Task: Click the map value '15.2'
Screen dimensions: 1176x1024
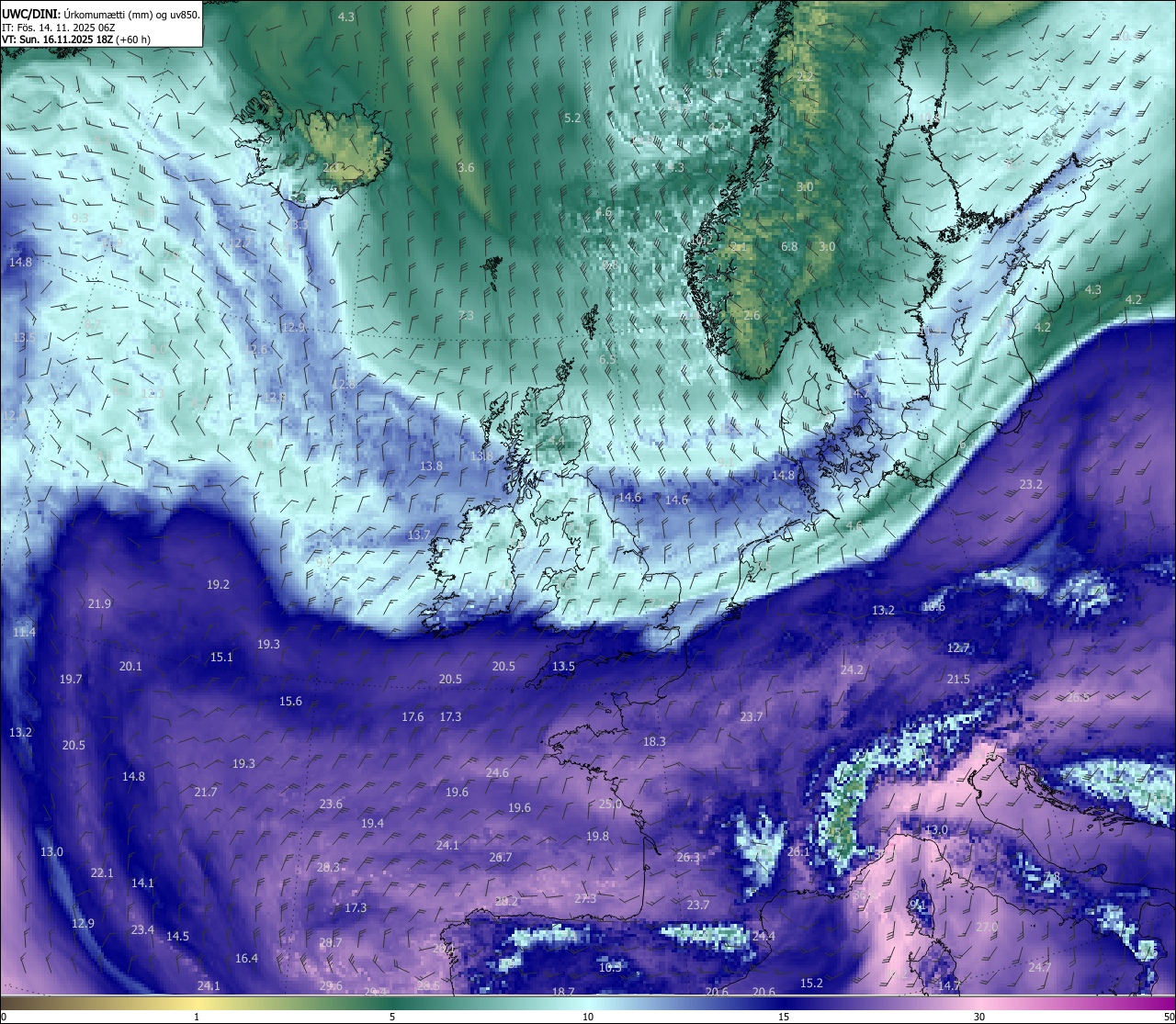Action: [x=811, y=983]
